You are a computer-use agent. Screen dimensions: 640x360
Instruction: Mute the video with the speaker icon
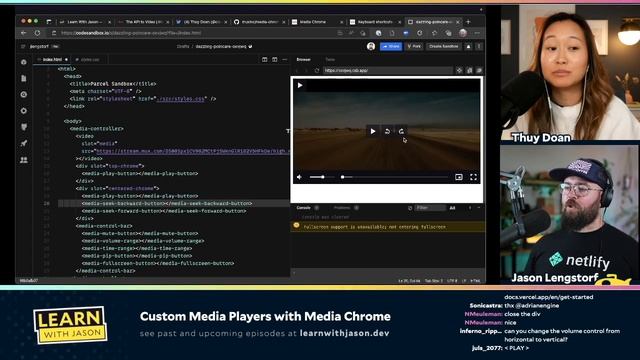[x=300, y=177]
